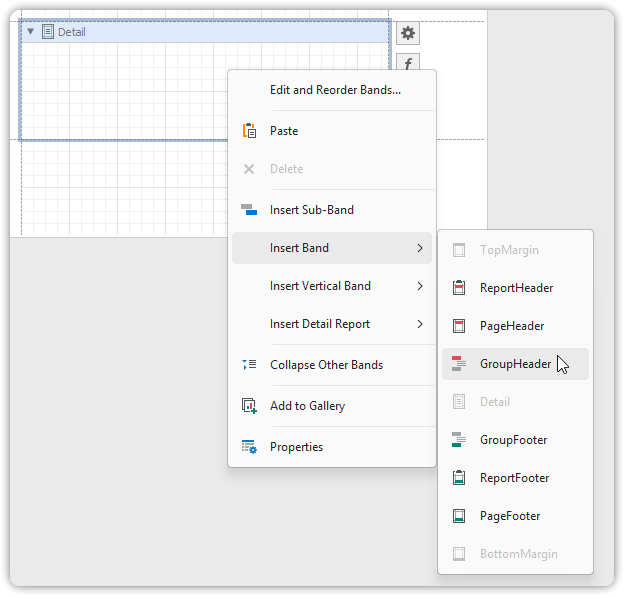Click the f expression editor icon
The height and width of the screenshot is (596, 624).
tap(408, 63)
